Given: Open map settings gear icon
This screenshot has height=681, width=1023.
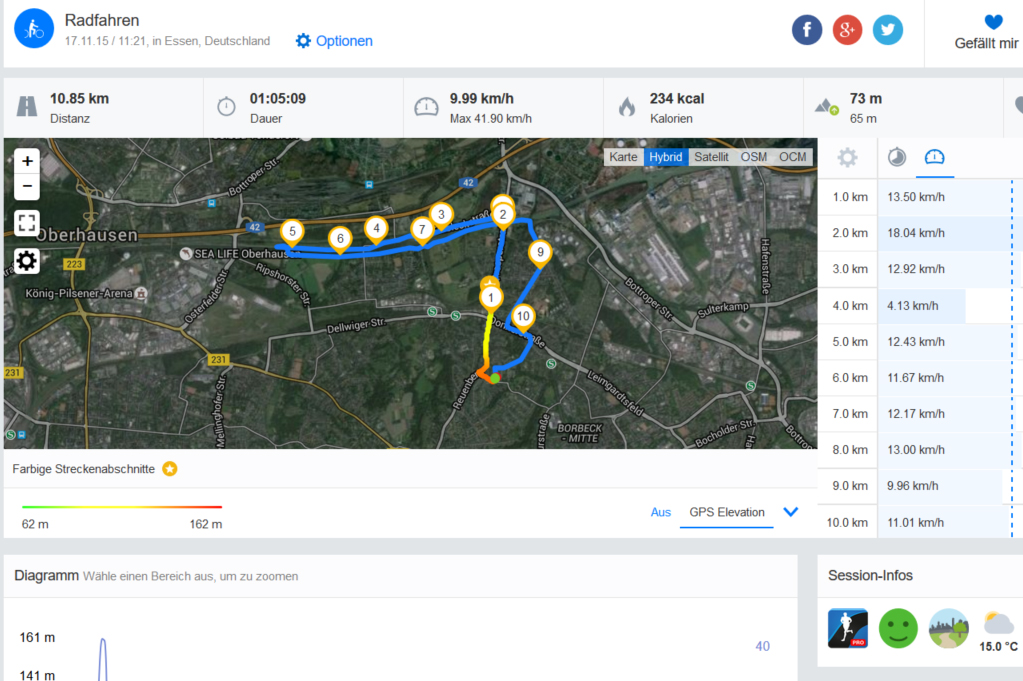Looking at the screenshot, I should (x=27, y=261).
